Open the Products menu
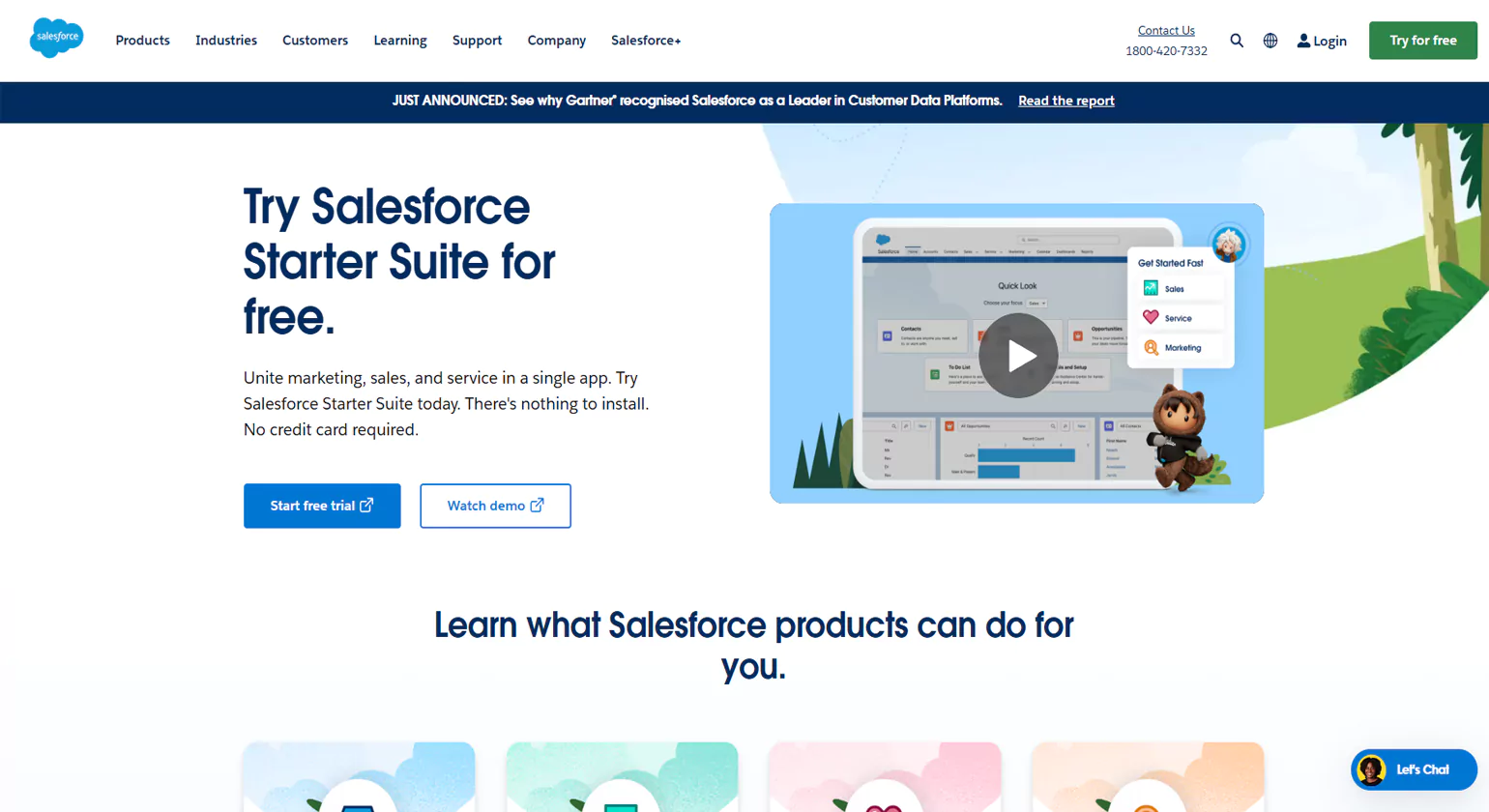Image resolution: width=1489 pixels, height=812 pixels. coord(142,41)
